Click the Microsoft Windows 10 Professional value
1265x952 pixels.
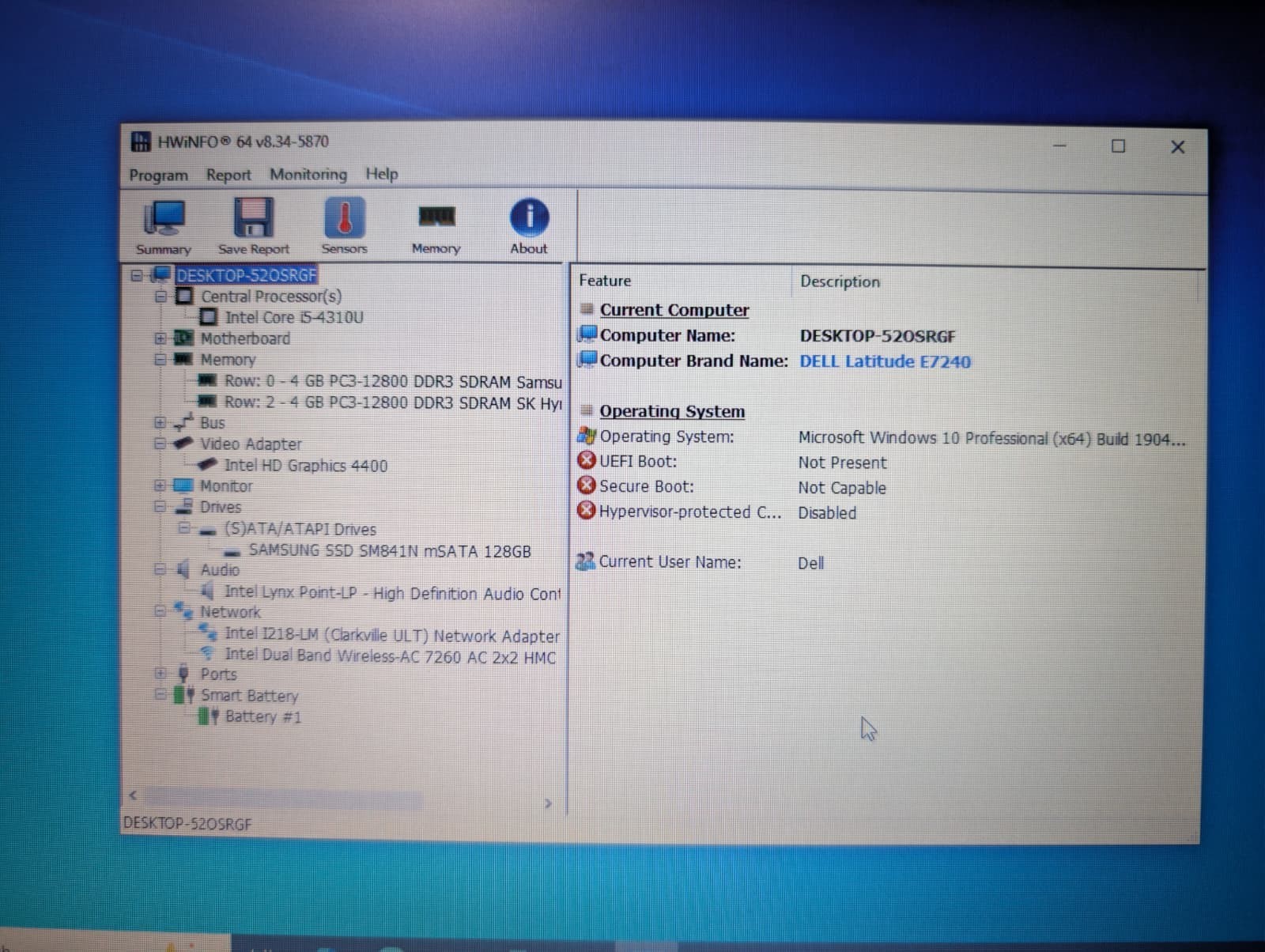(991, 438)
